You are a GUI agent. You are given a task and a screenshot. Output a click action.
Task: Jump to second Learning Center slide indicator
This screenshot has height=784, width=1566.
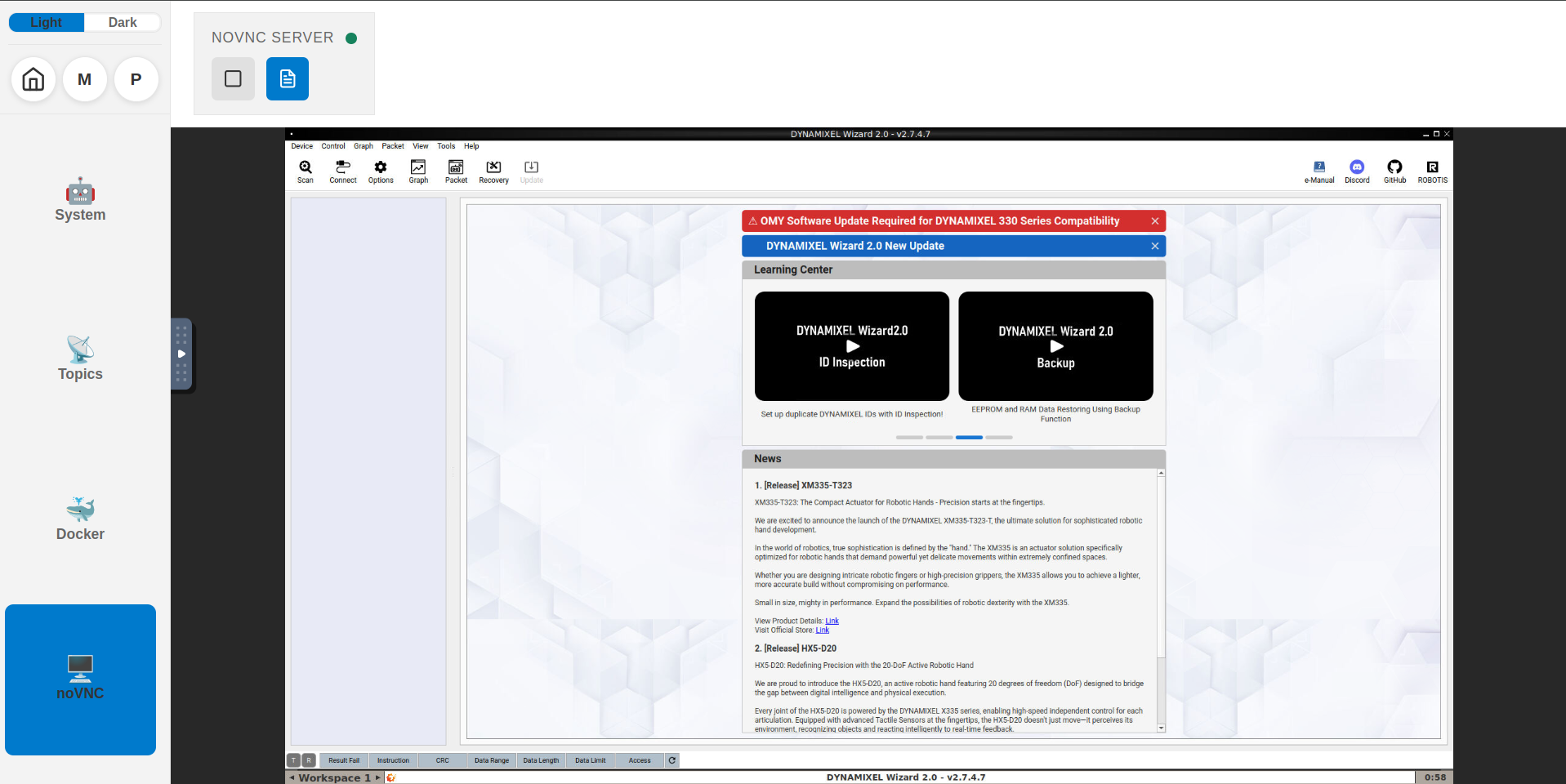[939, 438]
